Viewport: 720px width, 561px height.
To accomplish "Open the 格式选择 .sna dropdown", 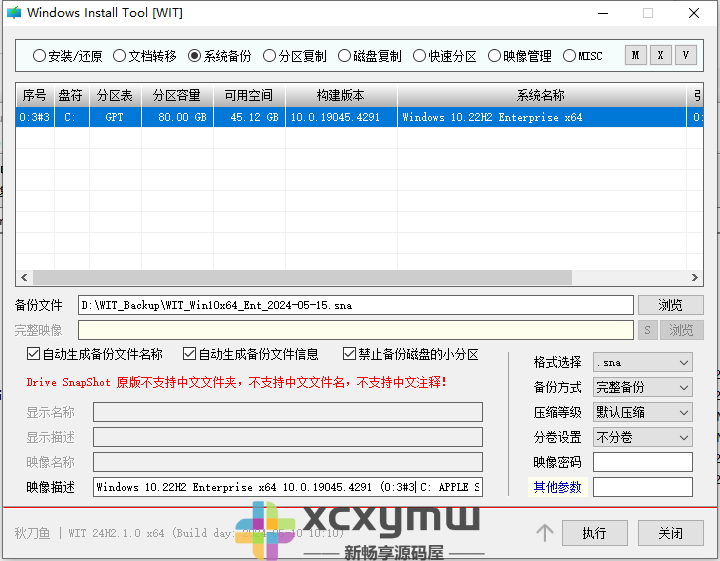I will 642,362.
